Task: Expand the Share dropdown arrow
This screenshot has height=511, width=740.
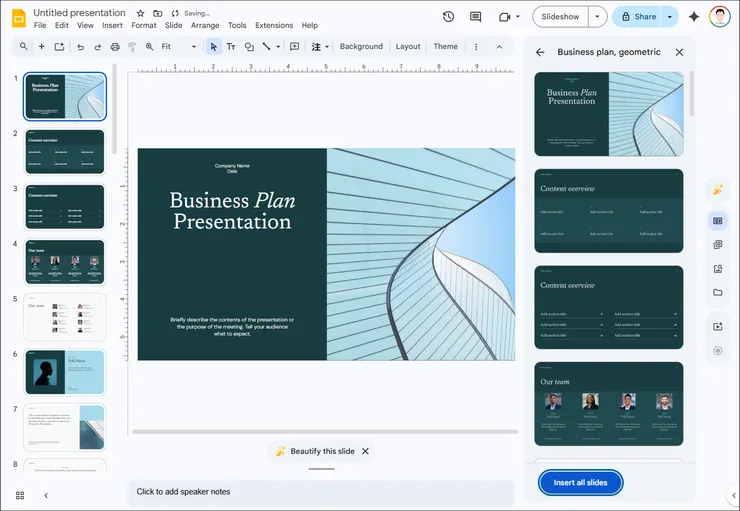Action: [x=670, y=17]
